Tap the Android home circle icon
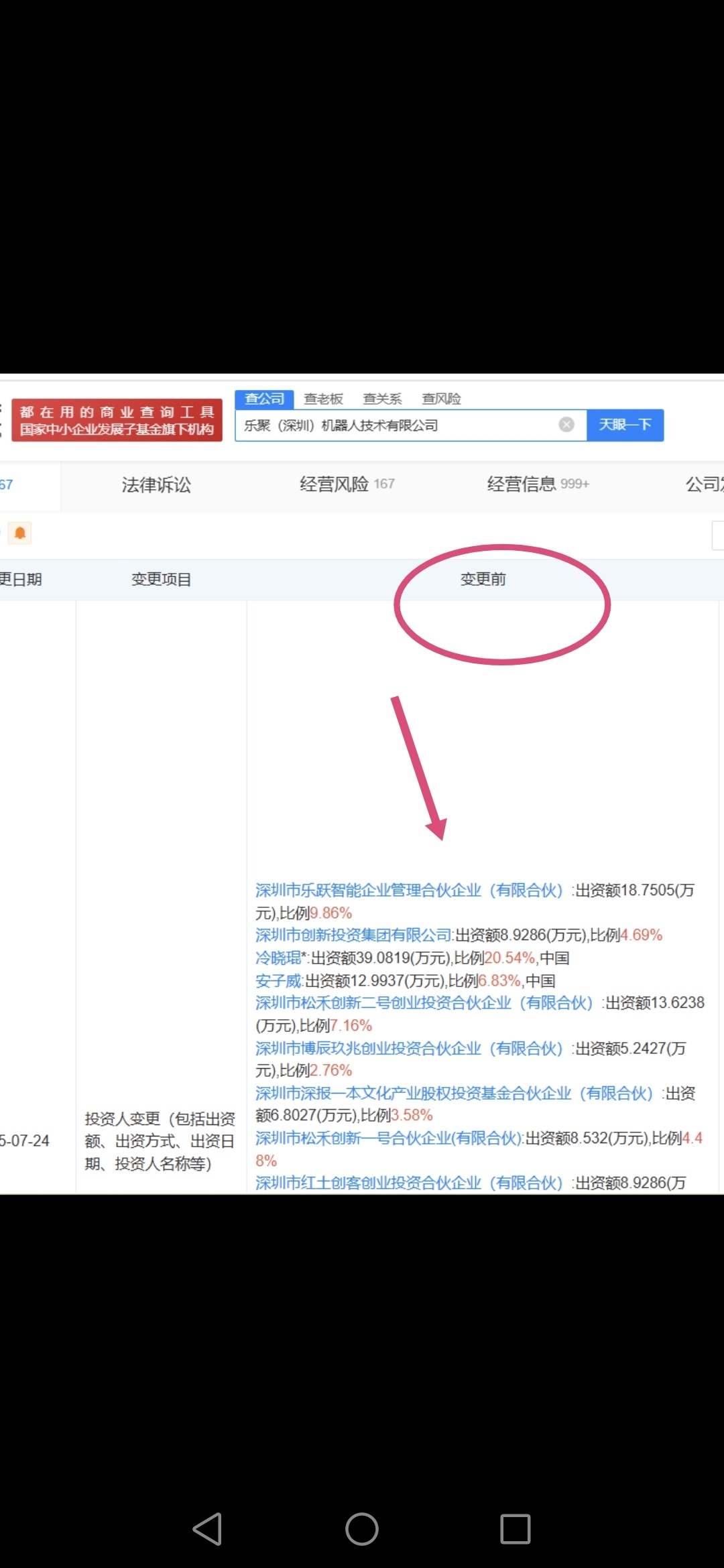The image size is (724, 1568). coord(362,1529)
